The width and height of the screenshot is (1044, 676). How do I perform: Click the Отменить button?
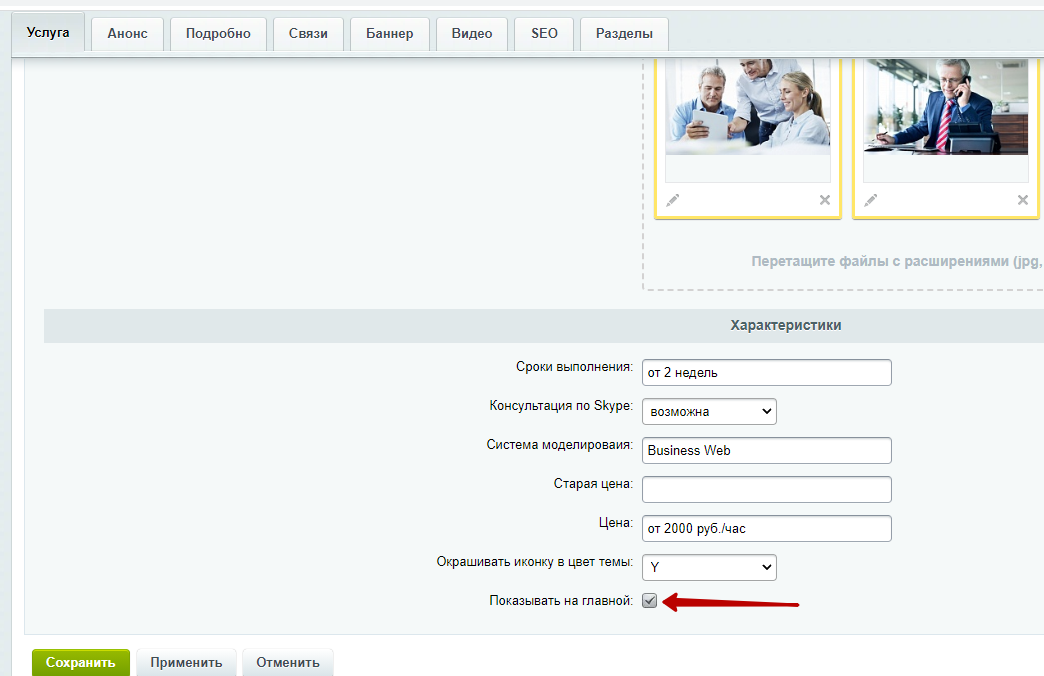[288, 662]
